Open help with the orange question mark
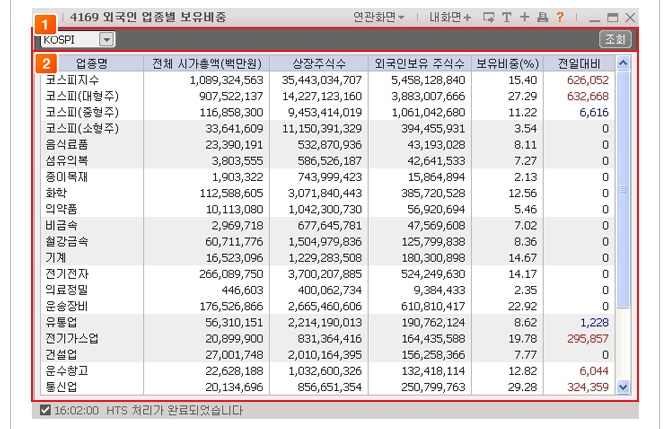 click(x=560, y=17)
